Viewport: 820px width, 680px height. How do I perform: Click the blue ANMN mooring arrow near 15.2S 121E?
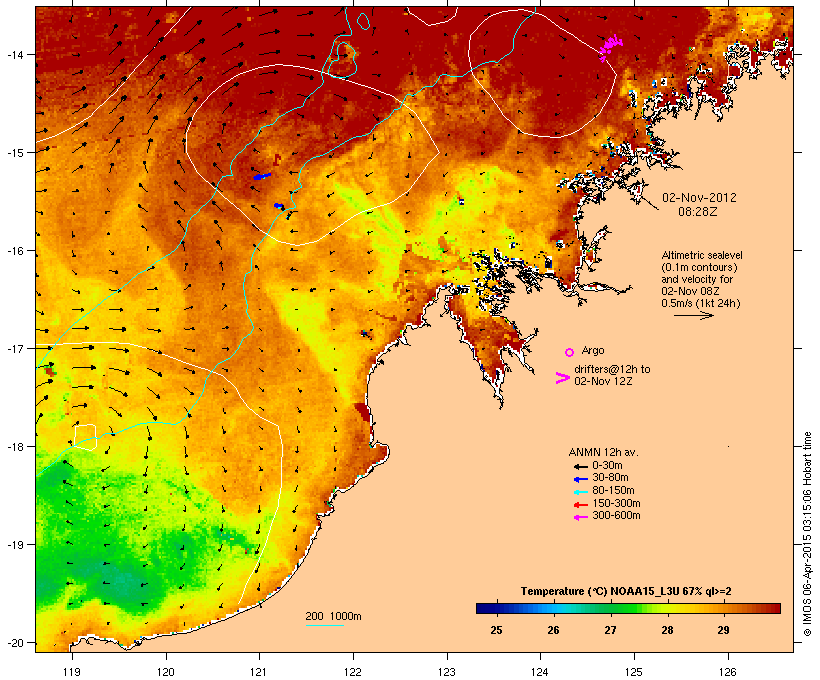click(x=262, y=177)
